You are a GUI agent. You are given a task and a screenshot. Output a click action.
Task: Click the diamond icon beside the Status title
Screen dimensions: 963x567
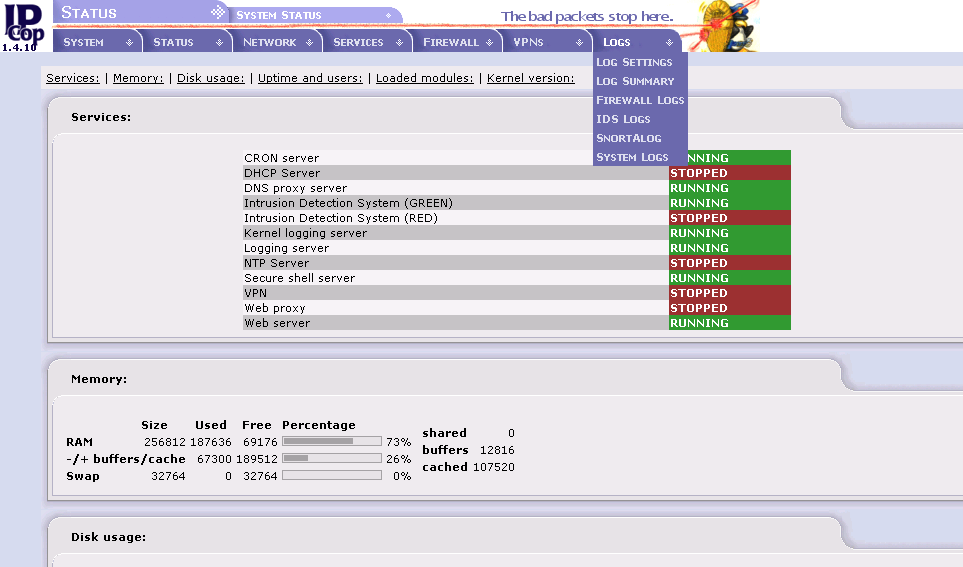point(218,13)
